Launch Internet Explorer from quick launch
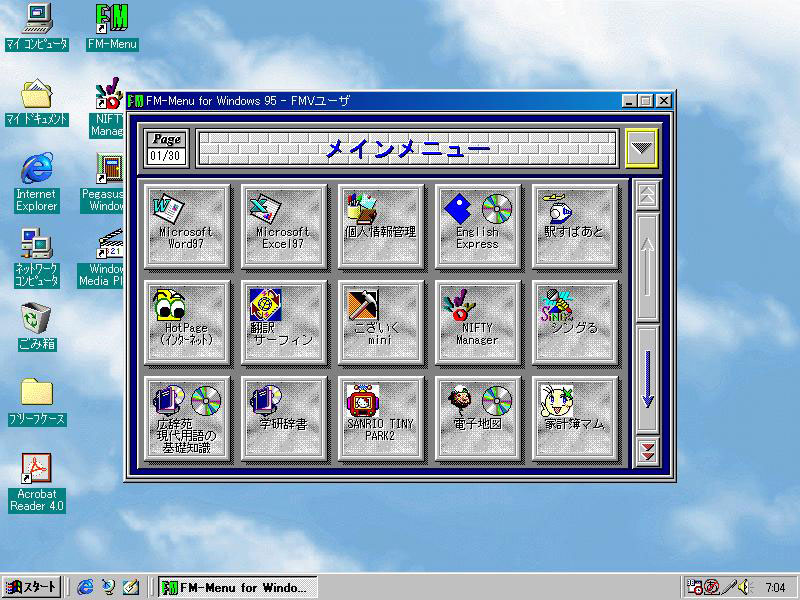 (x=85, y=587)
